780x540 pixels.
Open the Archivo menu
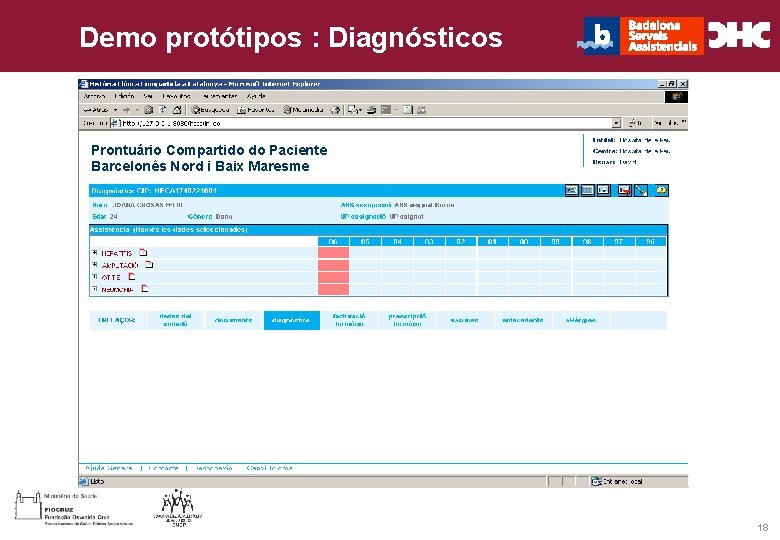(94, 96)
